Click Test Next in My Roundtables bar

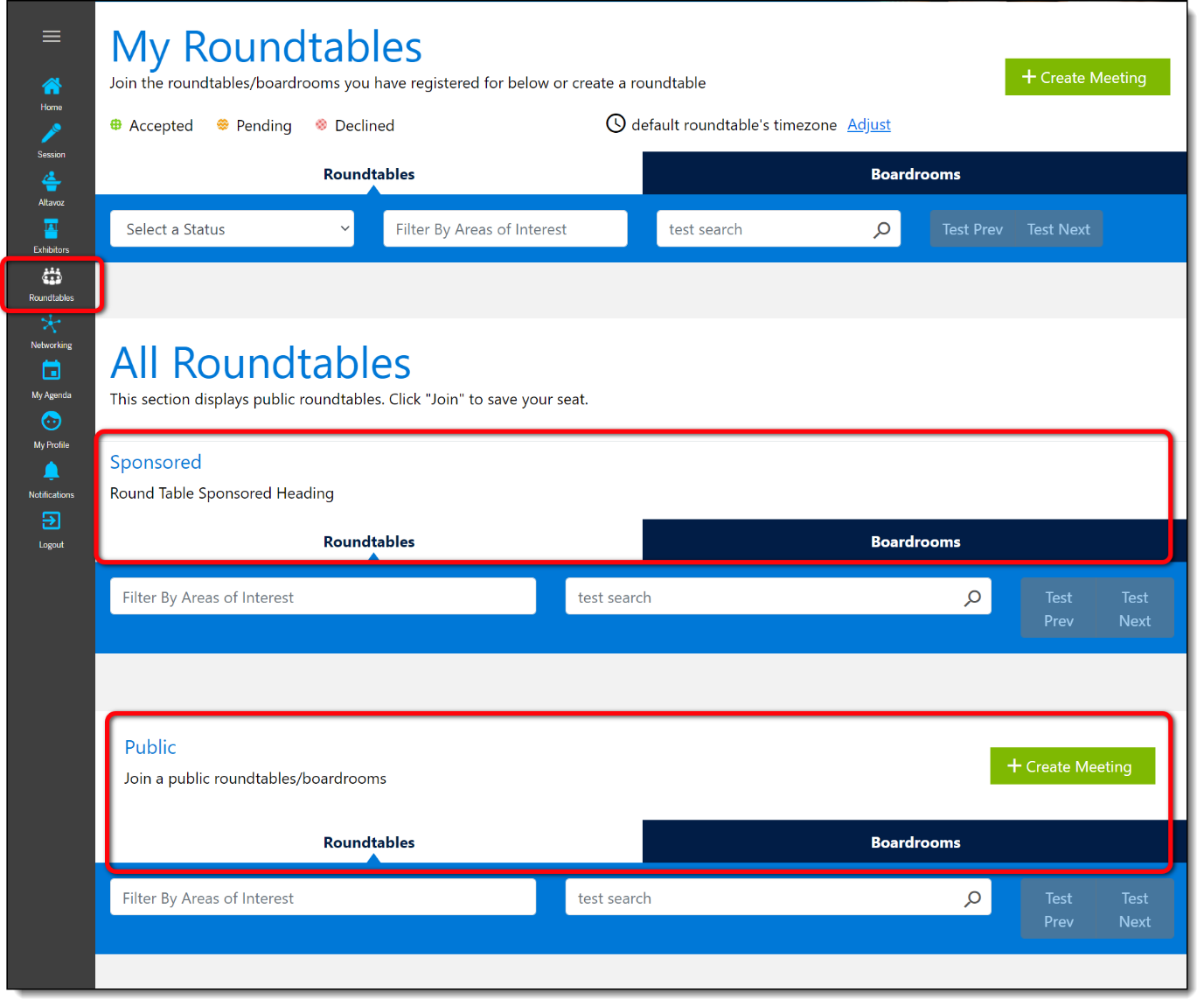coord(1058,229)
